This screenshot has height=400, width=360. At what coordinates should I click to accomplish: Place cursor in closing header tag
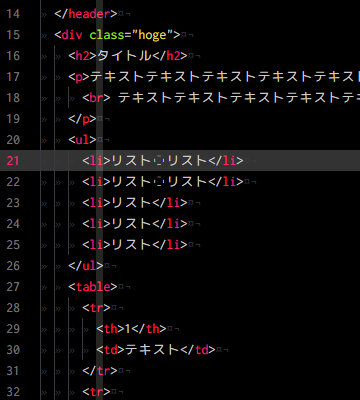coord(86,14)
